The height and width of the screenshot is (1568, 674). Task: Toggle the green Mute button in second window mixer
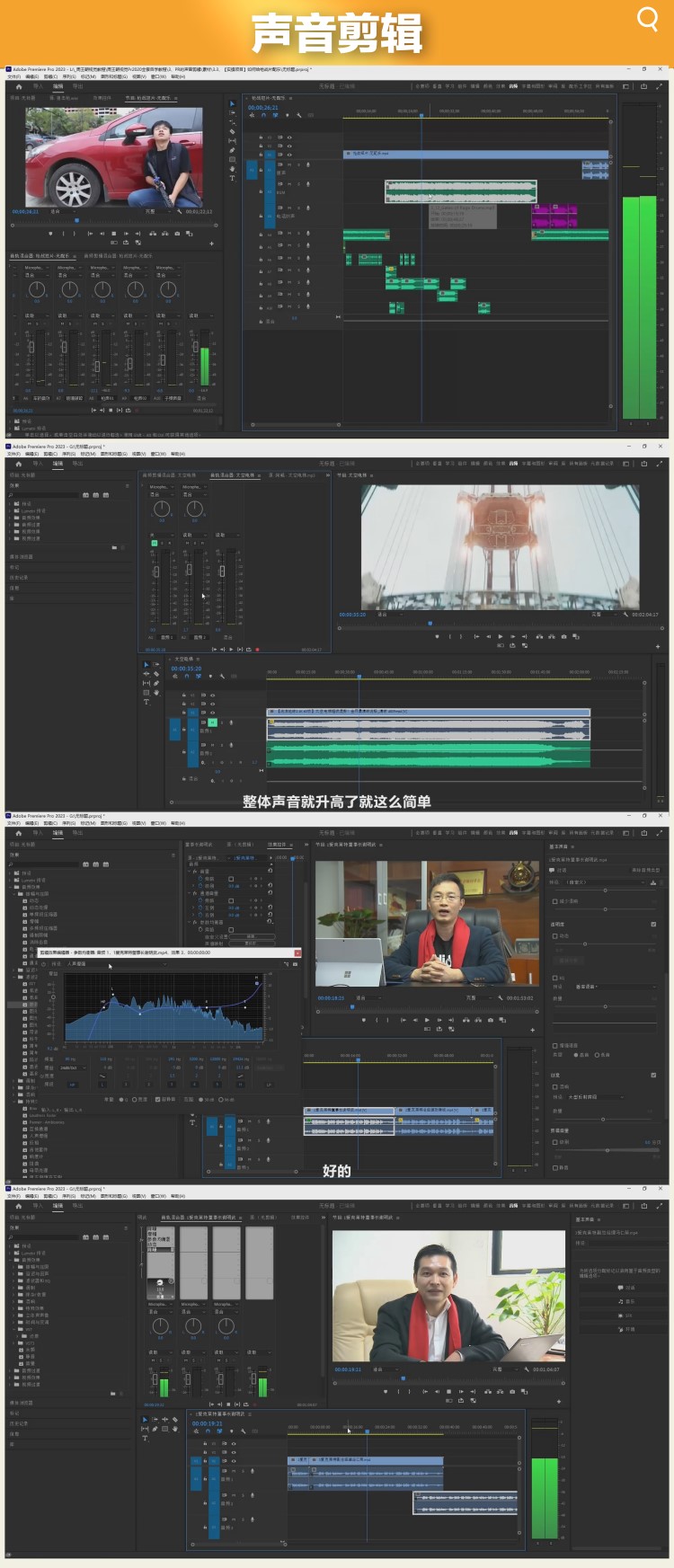pyautogui.click(x=155, y=544)
